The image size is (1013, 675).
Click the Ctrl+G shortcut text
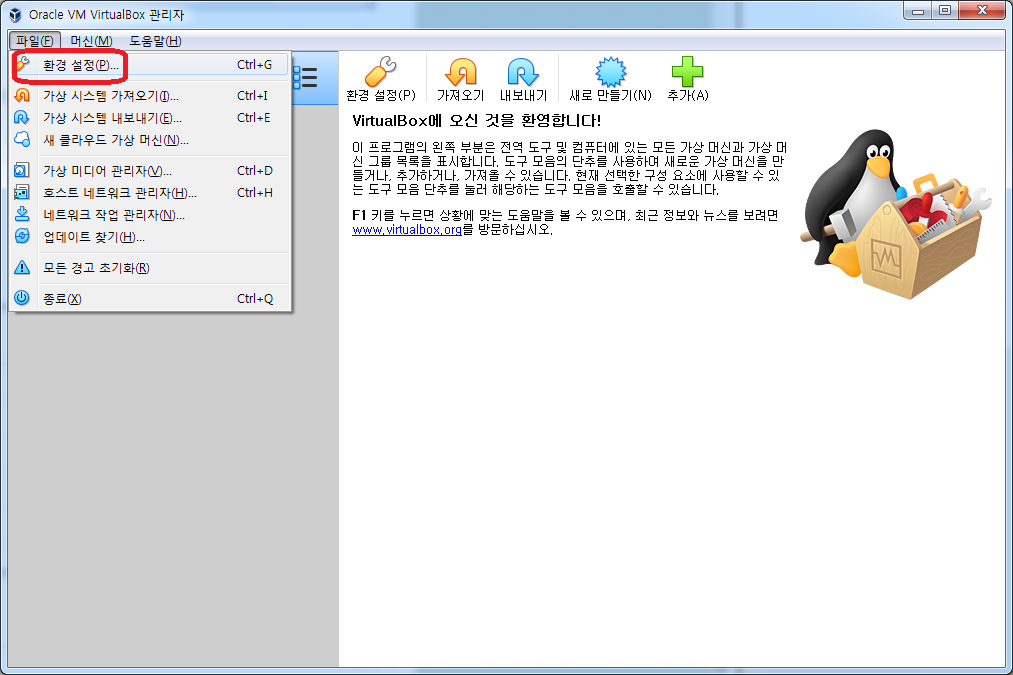coord(255,65)
